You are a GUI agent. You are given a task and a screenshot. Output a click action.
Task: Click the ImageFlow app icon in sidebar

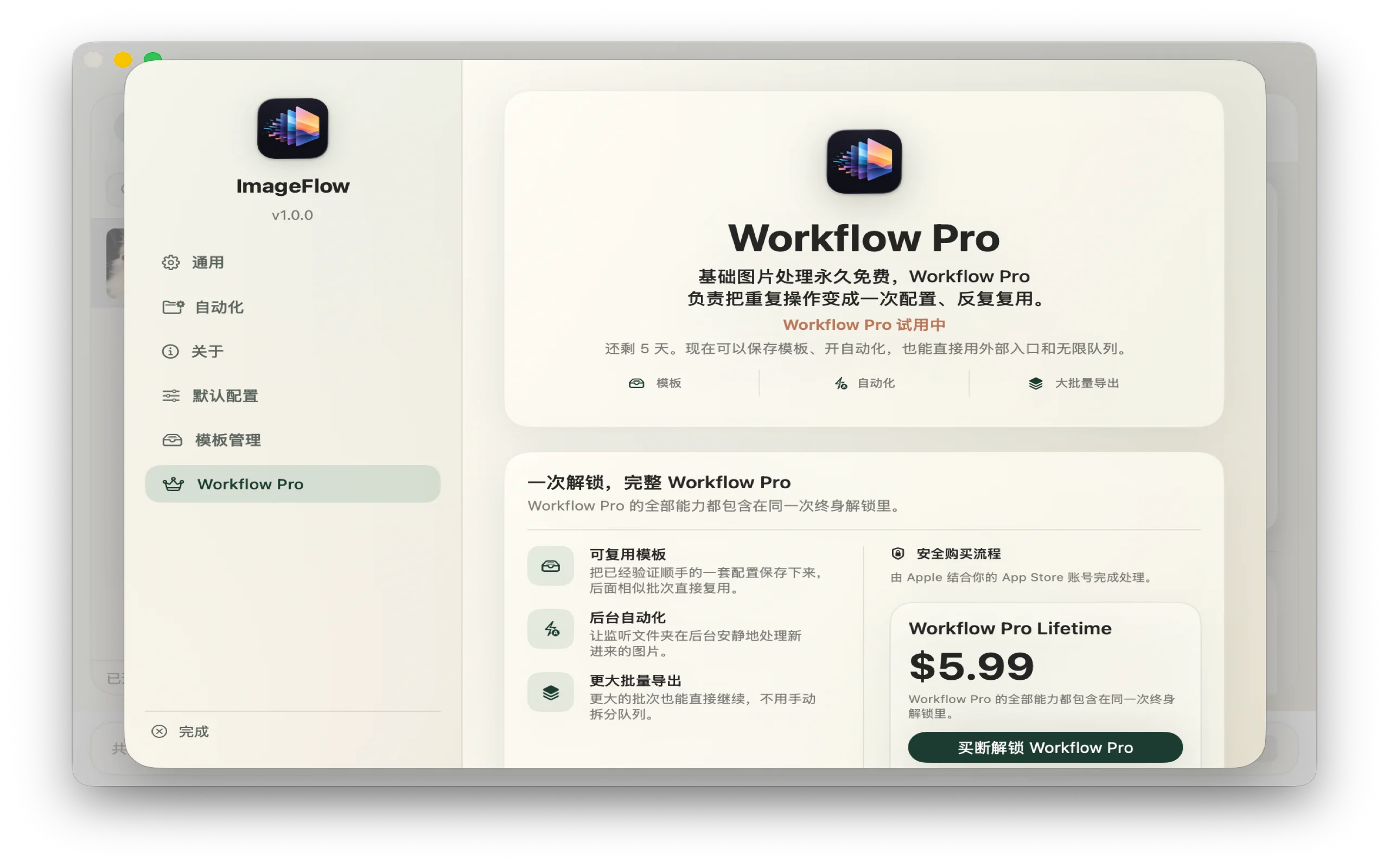click(292, 129)
